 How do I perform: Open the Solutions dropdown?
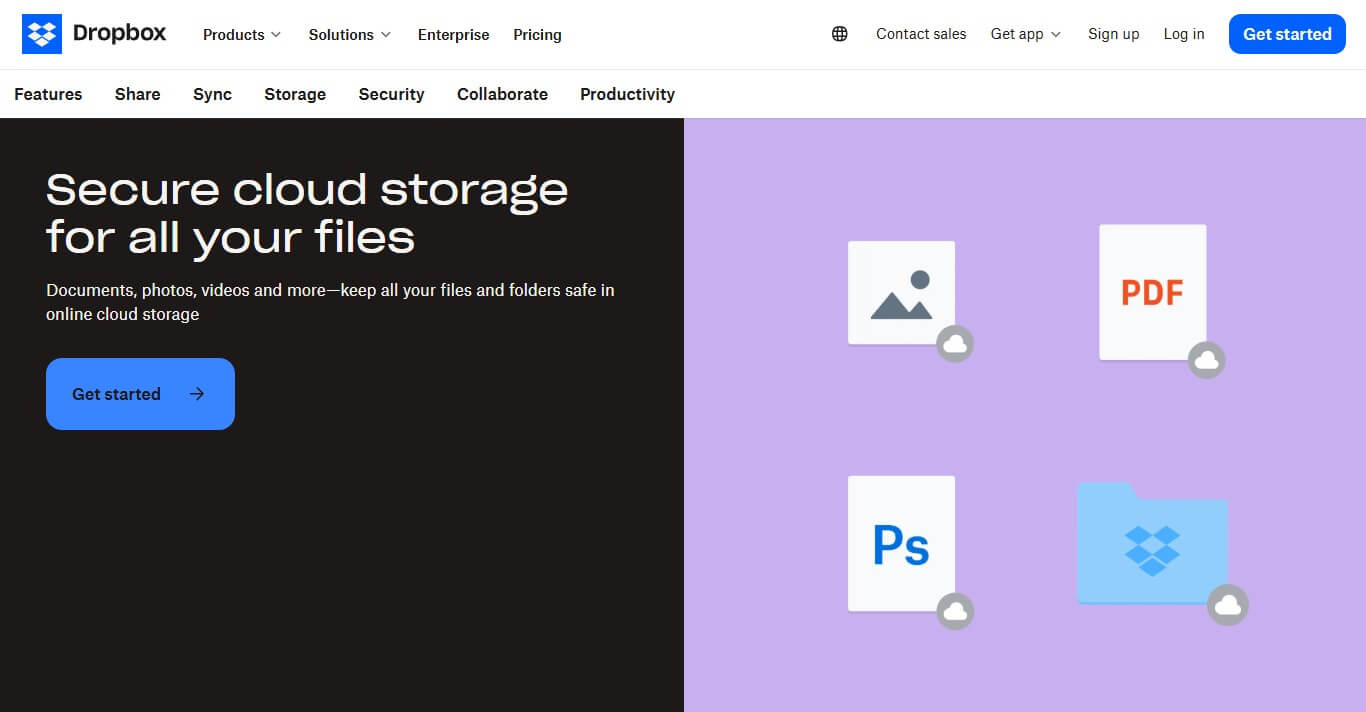tap(348, 34)
